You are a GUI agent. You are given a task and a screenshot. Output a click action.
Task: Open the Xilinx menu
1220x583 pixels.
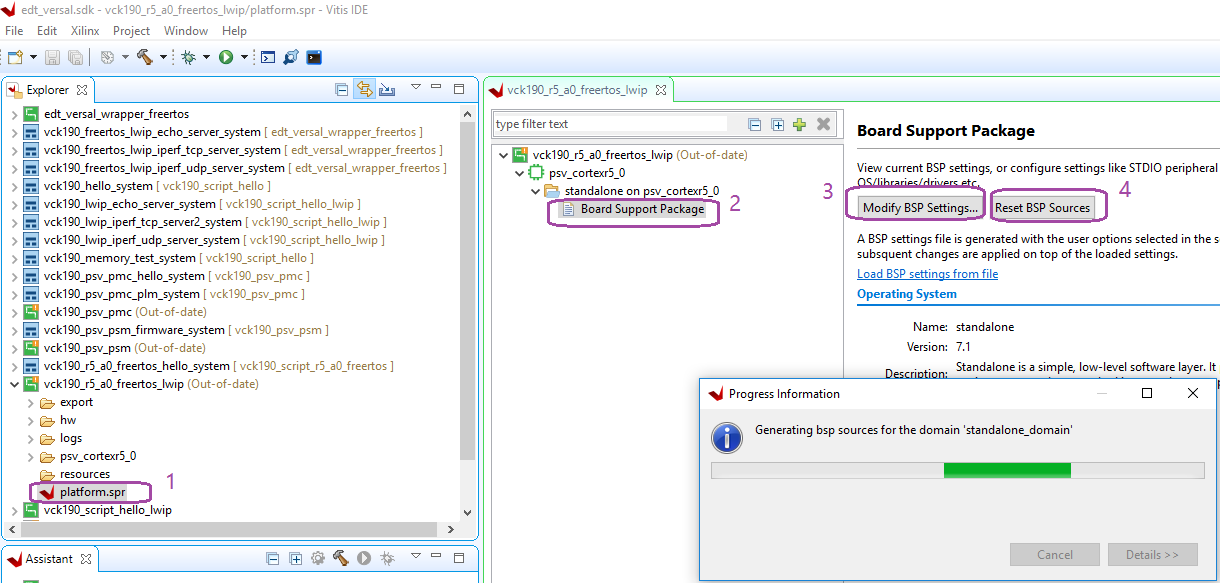pos(85,31)
